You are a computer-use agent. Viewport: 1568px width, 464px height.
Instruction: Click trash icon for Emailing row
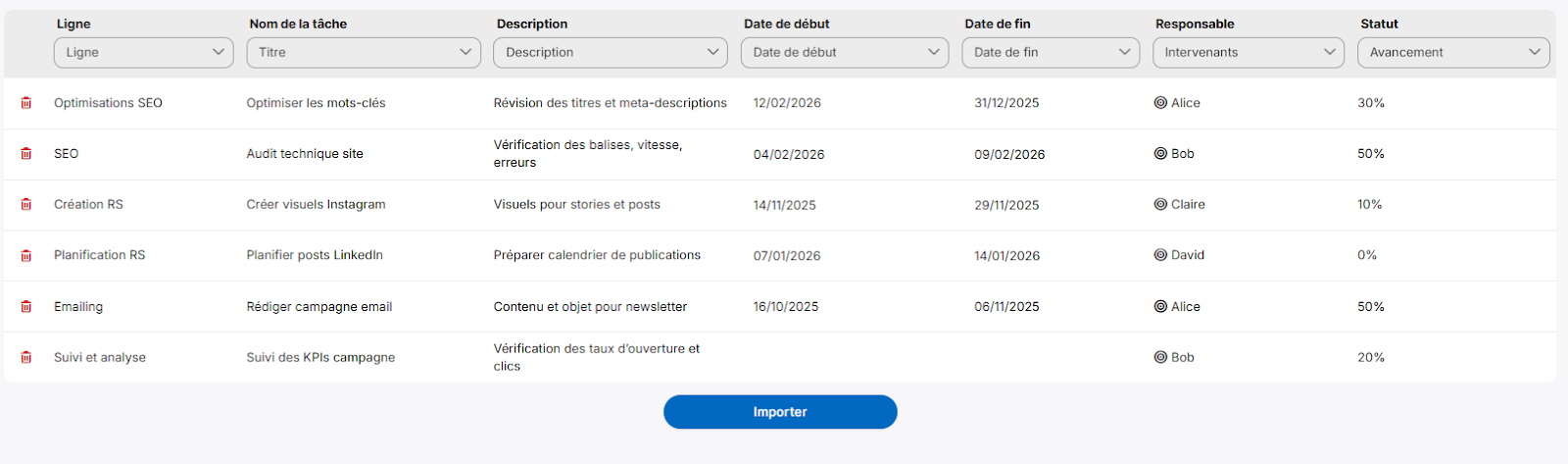click(x=26, y=307)
